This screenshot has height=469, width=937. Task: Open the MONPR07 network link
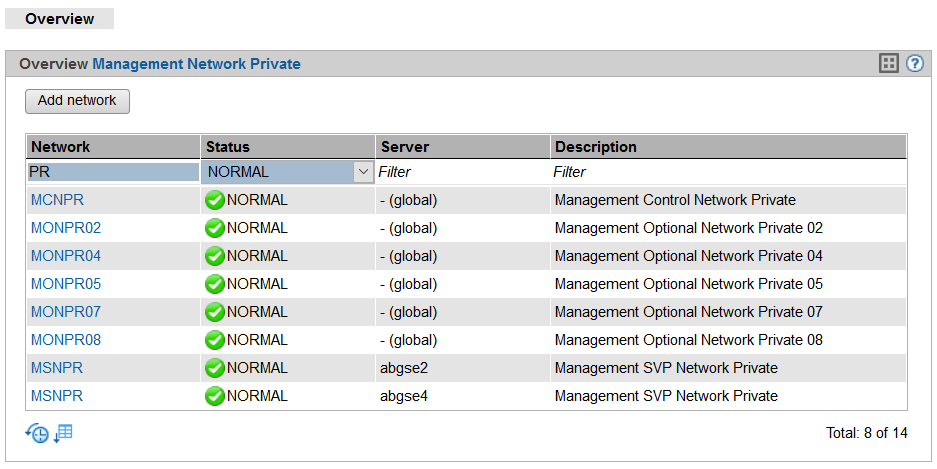66,312
